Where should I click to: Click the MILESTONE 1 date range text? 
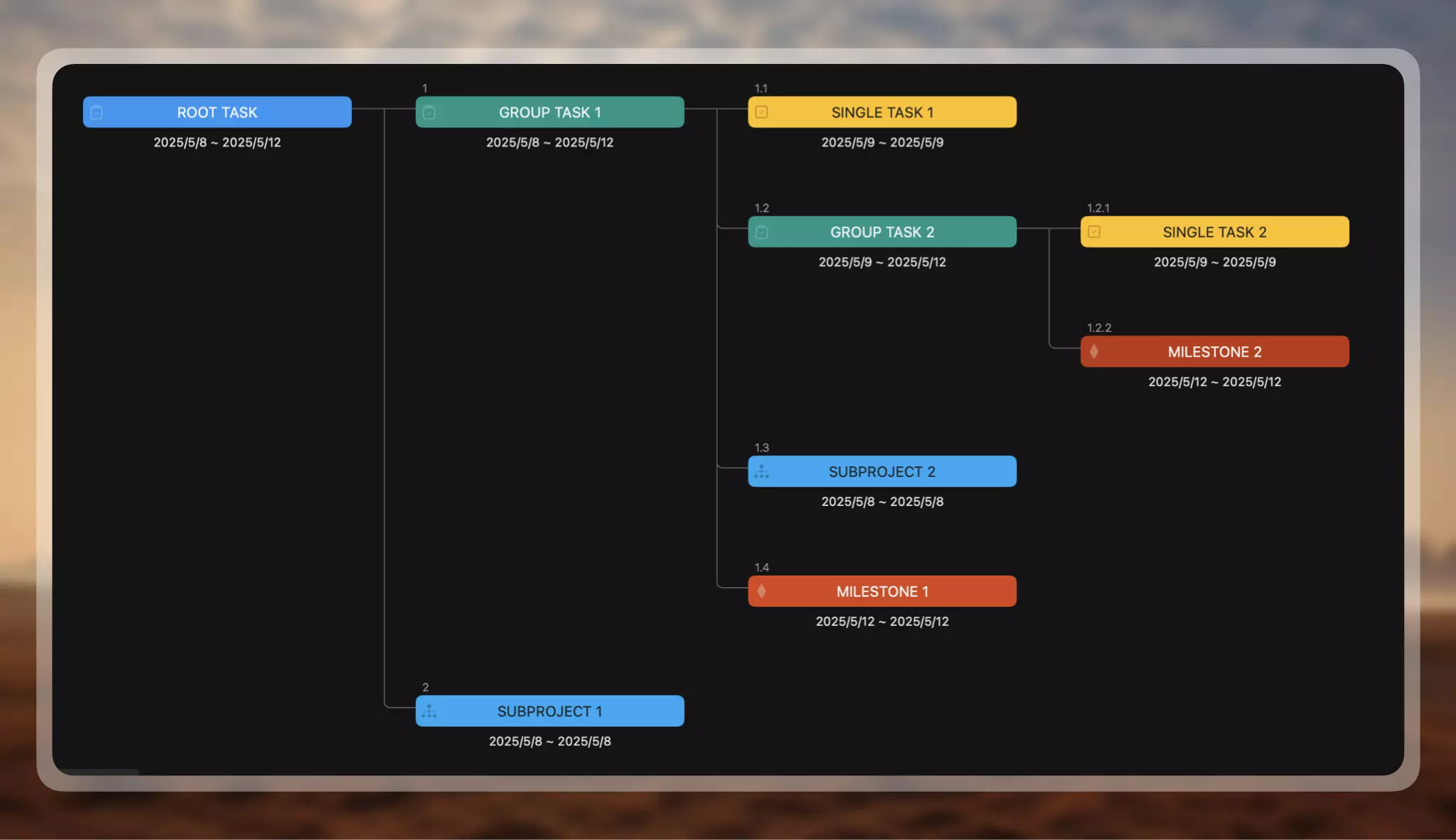882,622
